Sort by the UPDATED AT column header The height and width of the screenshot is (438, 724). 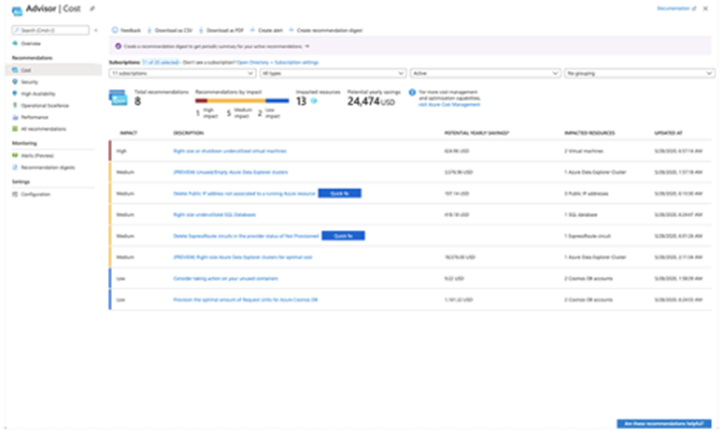coord(668,133)
